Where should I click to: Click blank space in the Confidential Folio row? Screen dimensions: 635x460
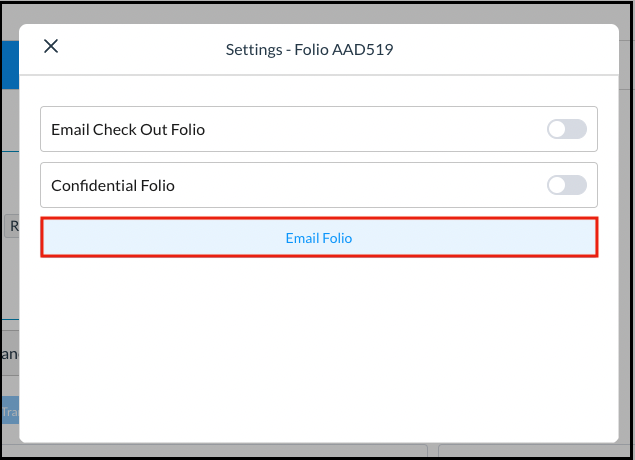click(380, 185)
